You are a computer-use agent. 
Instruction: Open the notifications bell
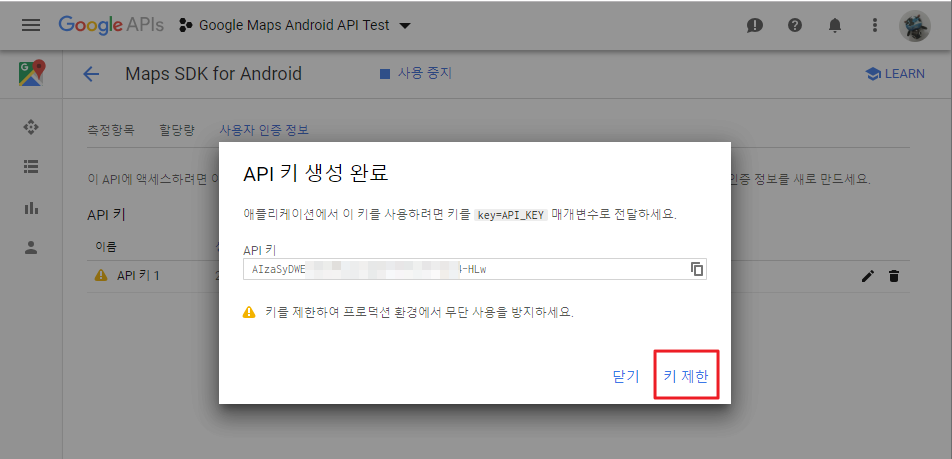[835, 26]
